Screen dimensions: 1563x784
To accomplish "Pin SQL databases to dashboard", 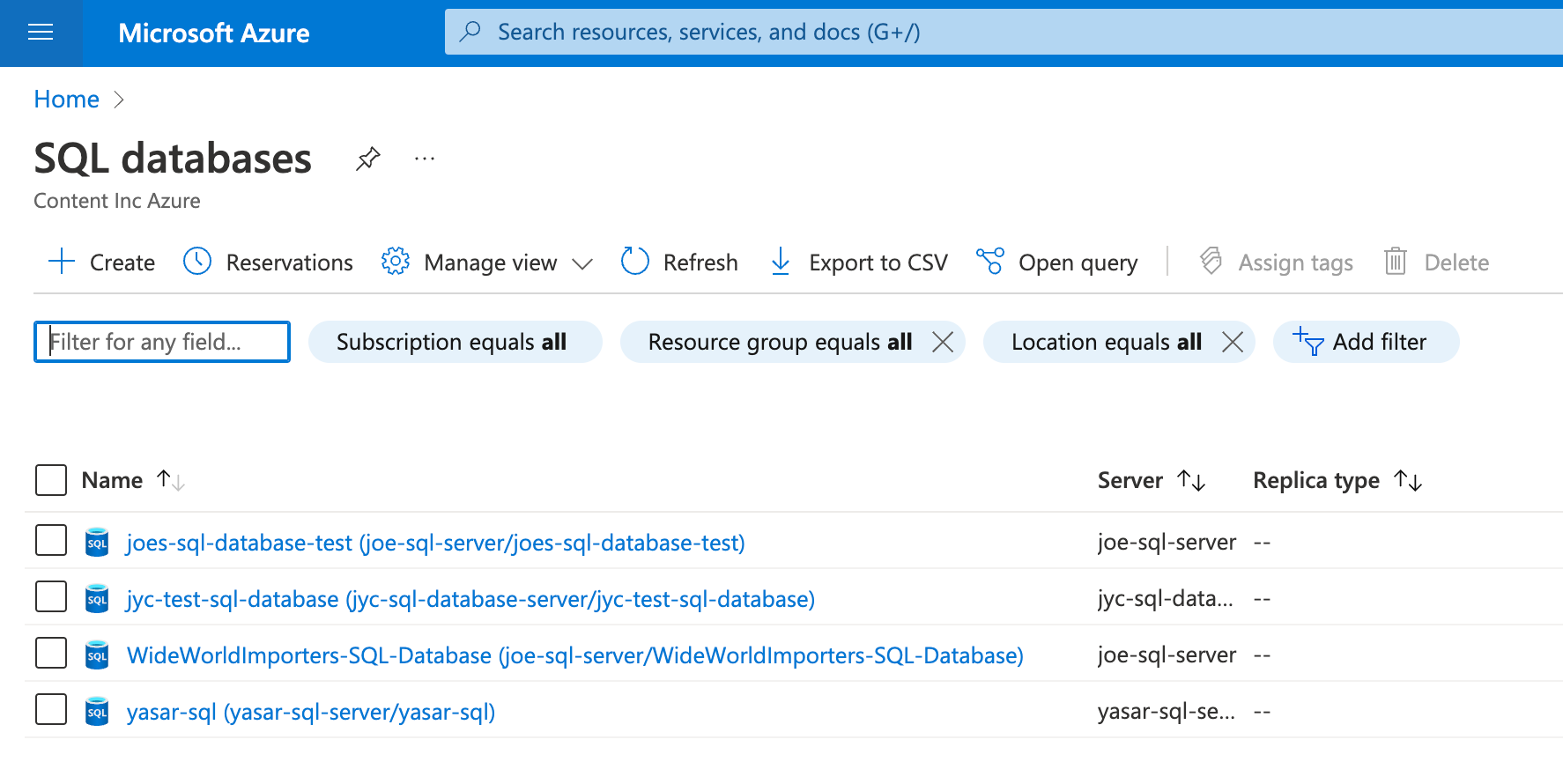I will tap(368, 159).
